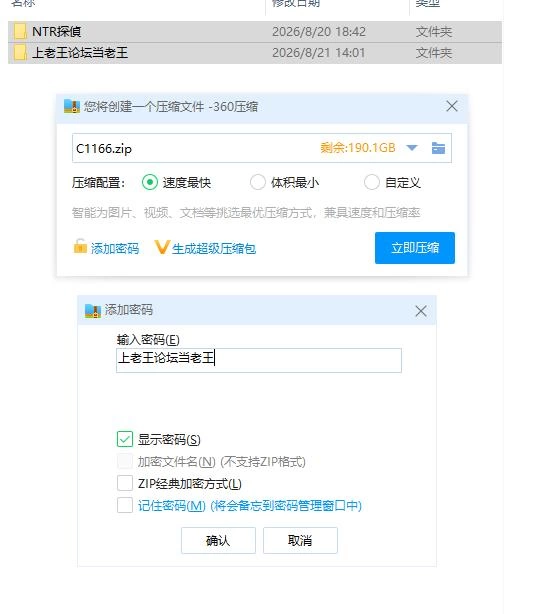The image size is (544, 614).
Task: Close the 添加密码 dialog
Action: click(x=421, y=311)
